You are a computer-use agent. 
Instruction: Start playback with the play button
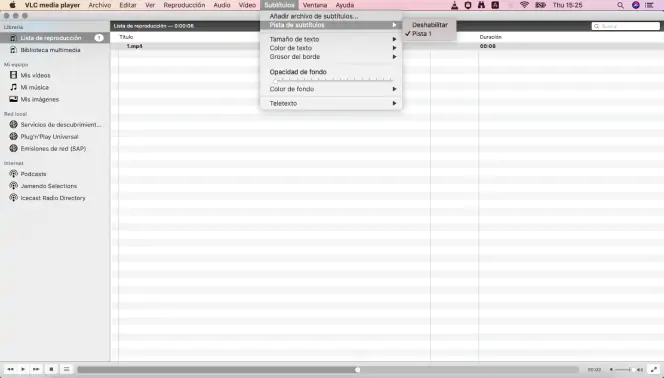coord(23,369)
